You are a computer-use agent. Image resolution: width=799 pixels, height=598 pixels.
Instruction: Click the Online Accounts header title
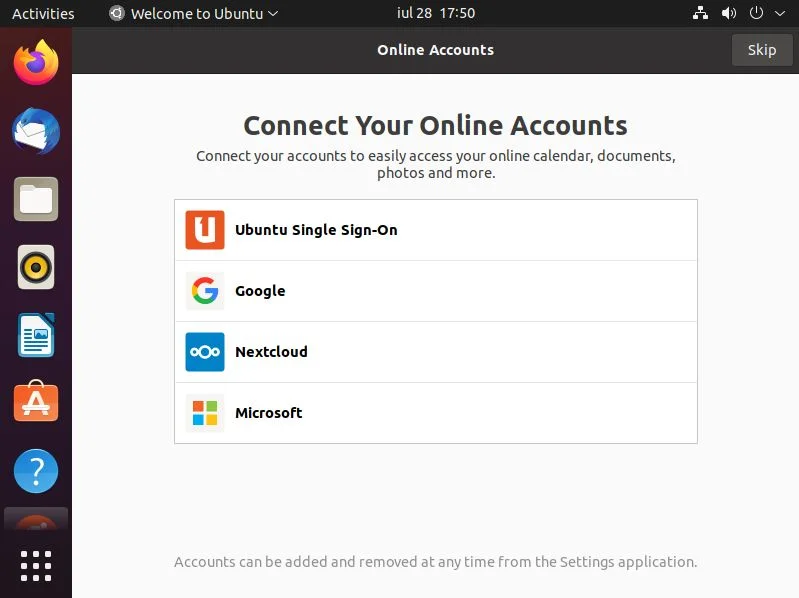pyautogui.click(x=436, y=50)
